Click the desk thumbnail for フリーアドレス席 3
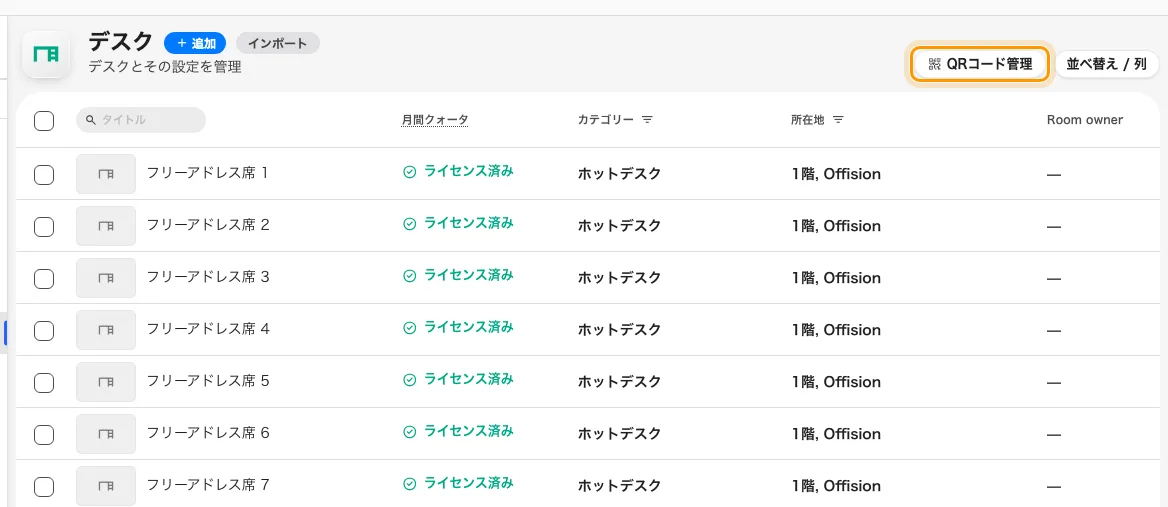 106,278
